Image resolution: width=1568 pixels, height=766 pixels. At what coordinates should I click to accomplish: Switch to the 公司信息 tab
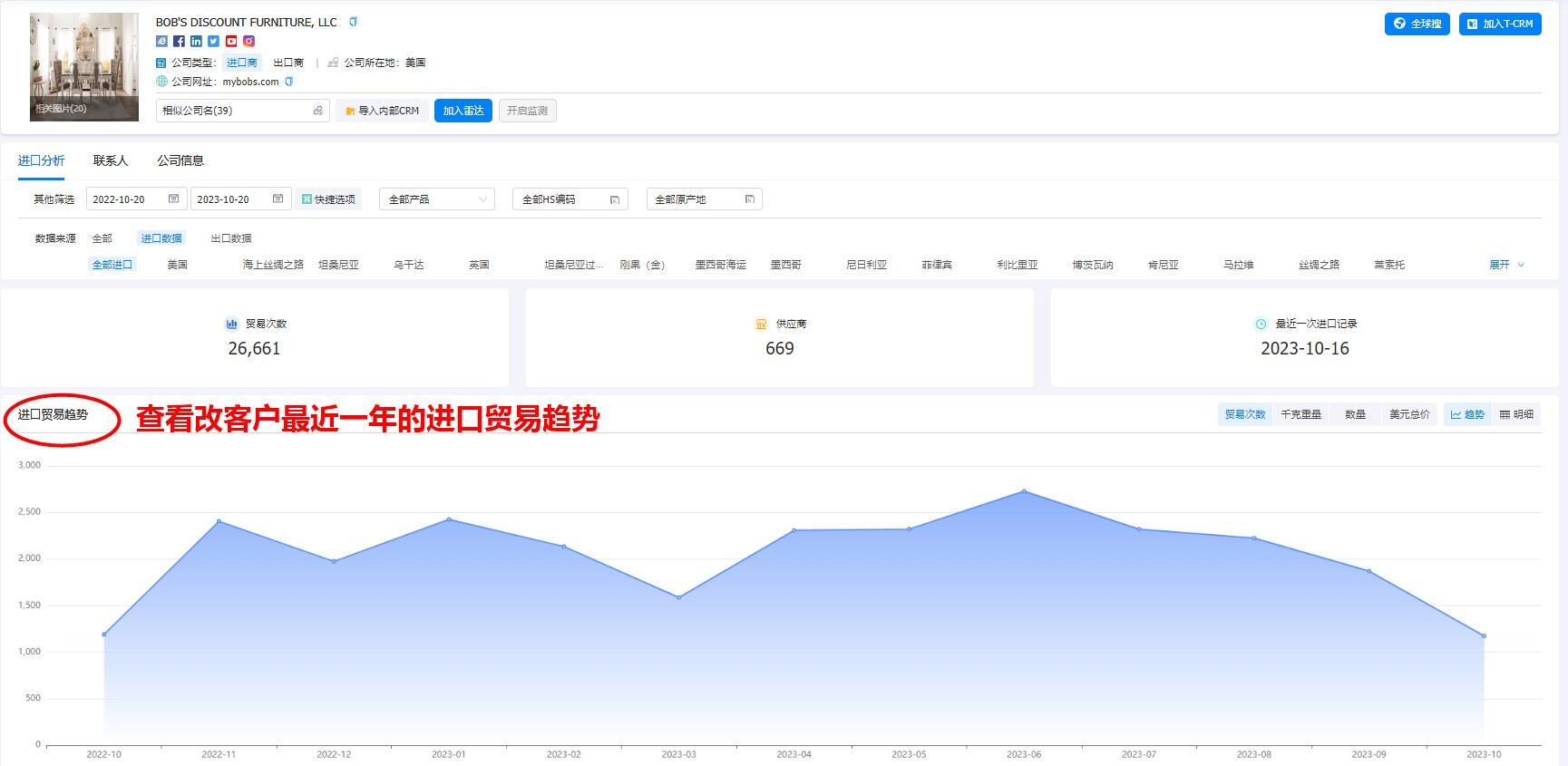180,160
